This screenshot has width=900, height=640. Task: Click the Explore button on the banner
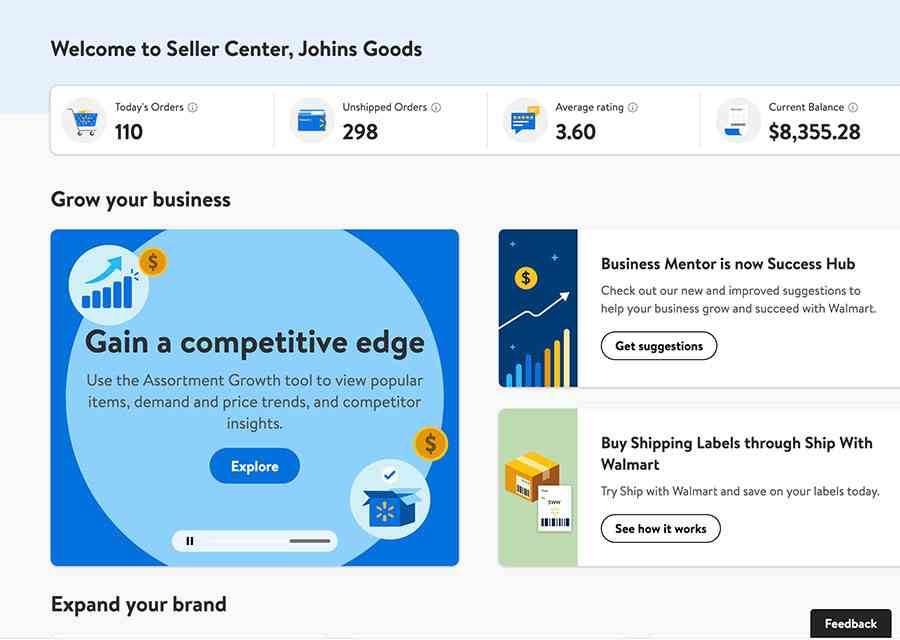point(254,466)
